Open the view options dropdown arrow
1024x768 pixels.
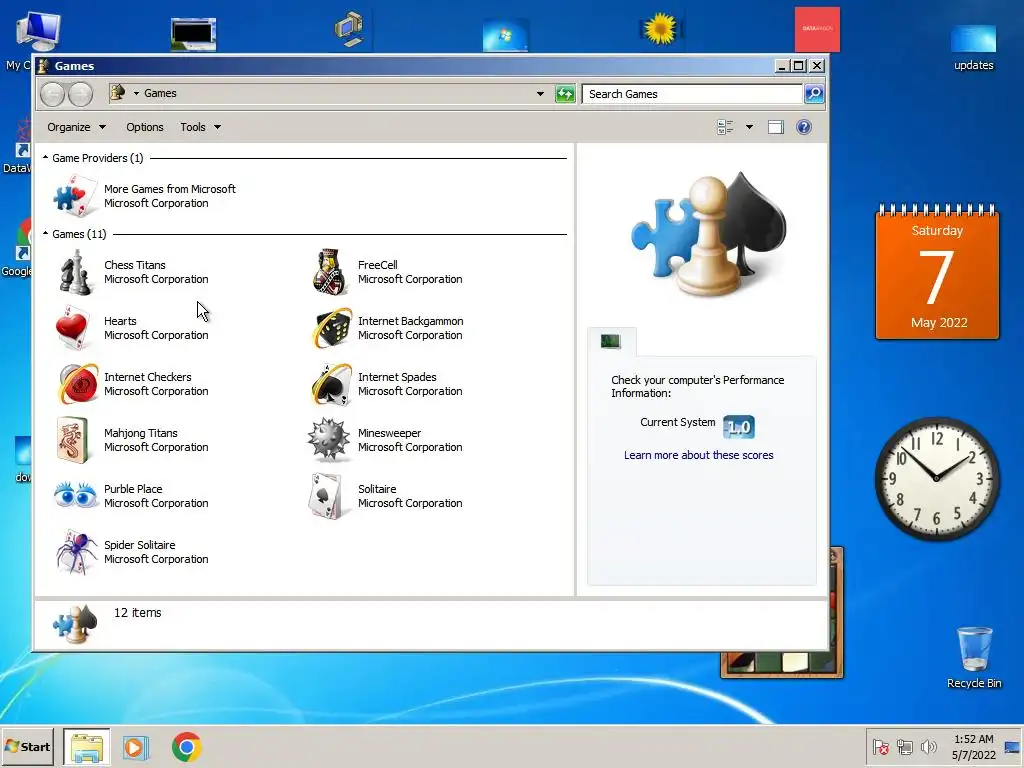coord(749,127)
